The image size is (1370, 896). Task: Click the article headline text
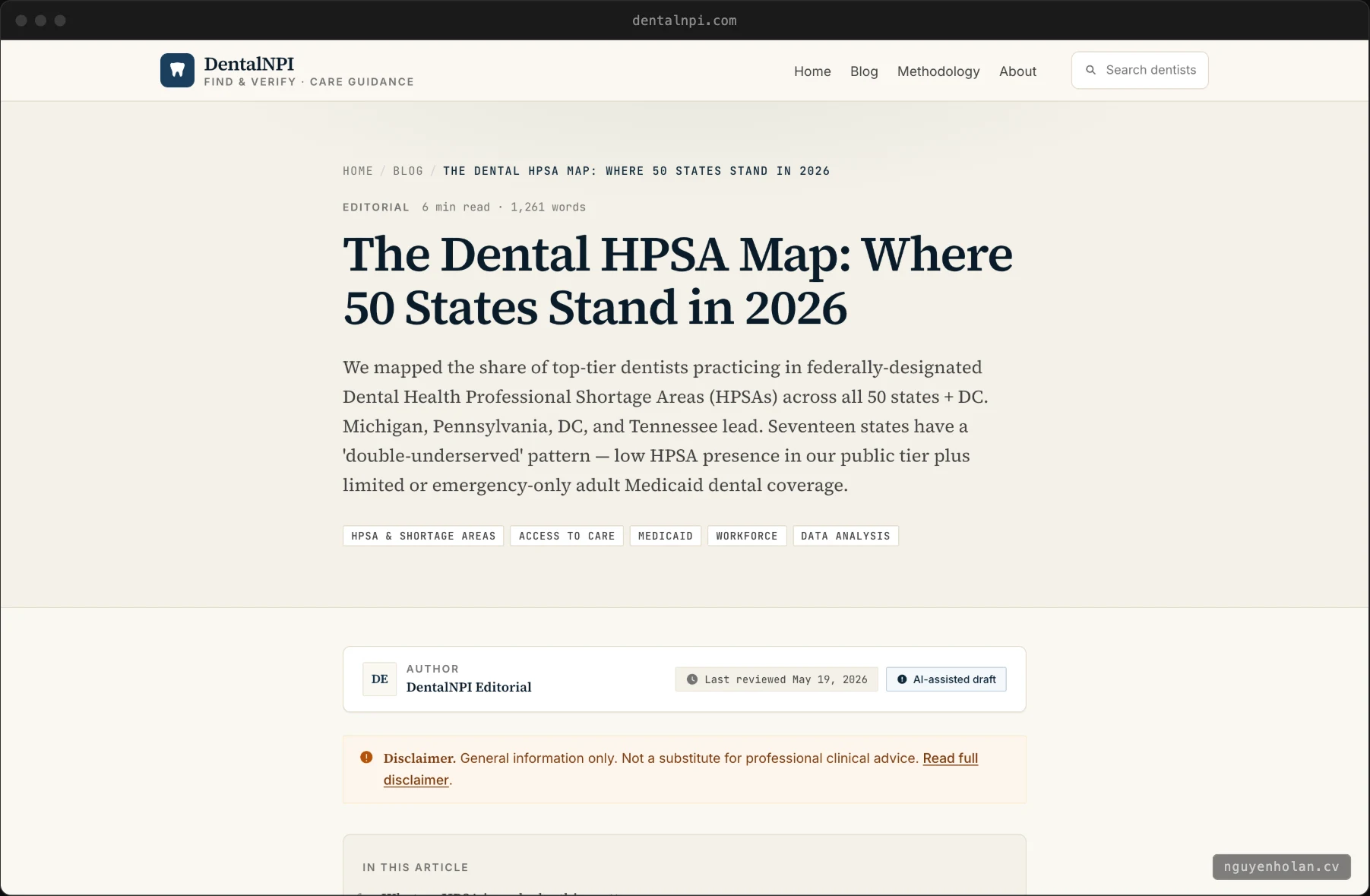point(678,280)
